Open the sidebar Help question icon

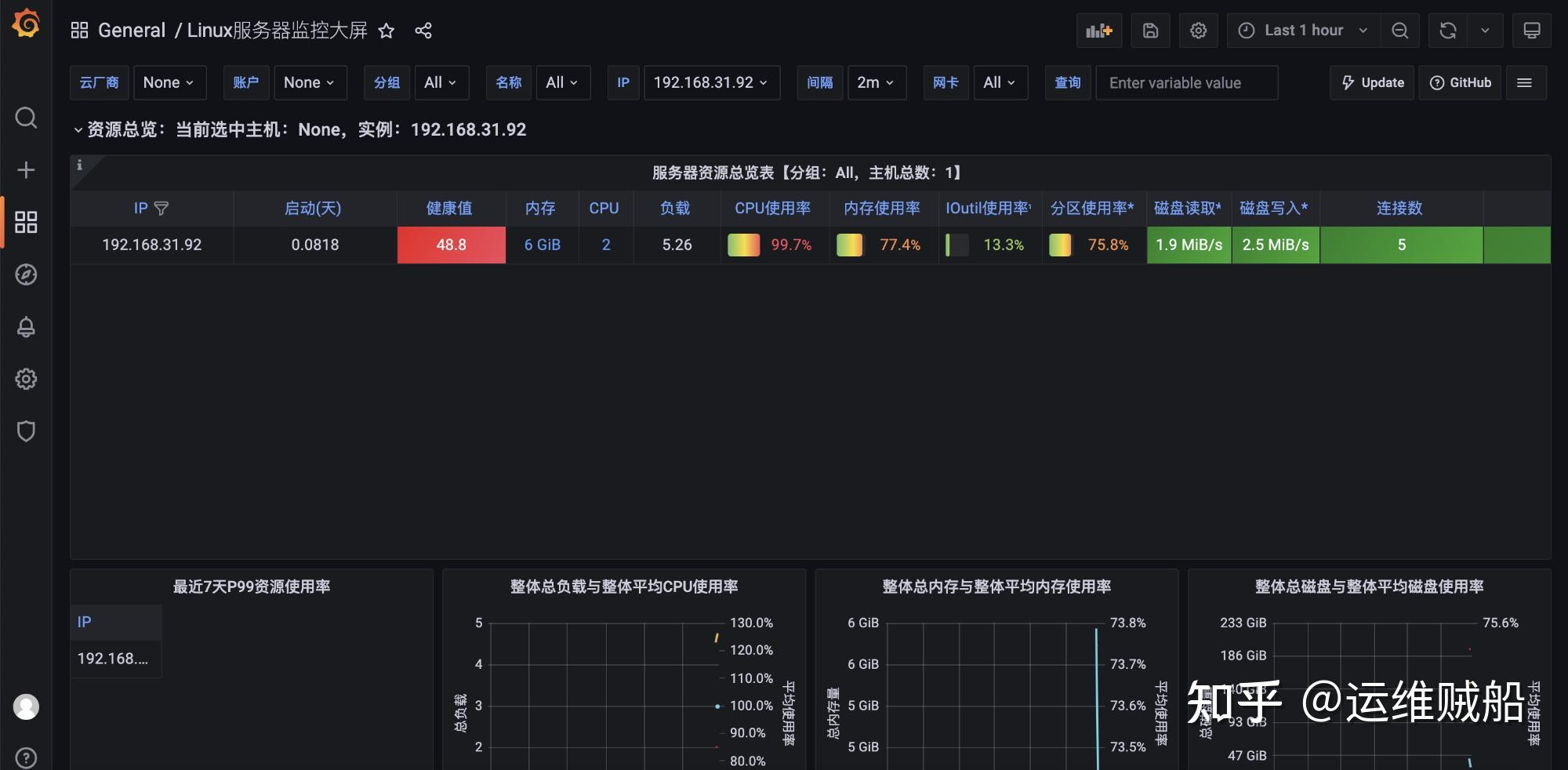click(x=26, y=757)
